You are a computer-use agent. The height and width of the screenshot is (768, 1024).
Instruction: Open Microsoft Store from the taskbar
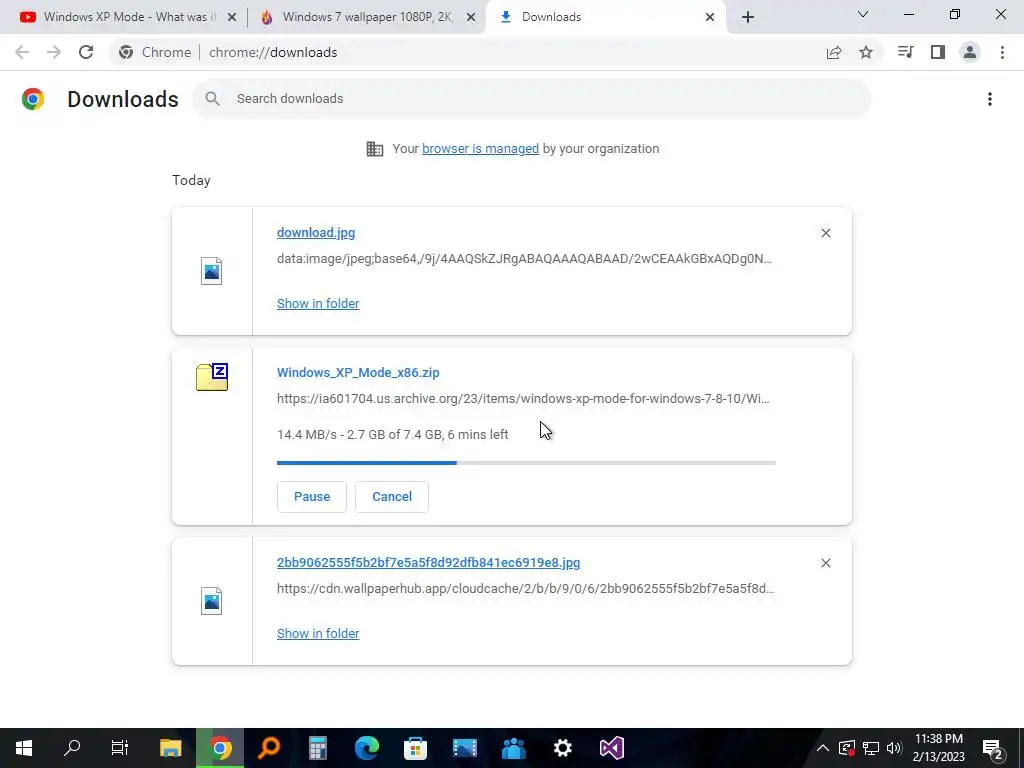pos(415,748)
